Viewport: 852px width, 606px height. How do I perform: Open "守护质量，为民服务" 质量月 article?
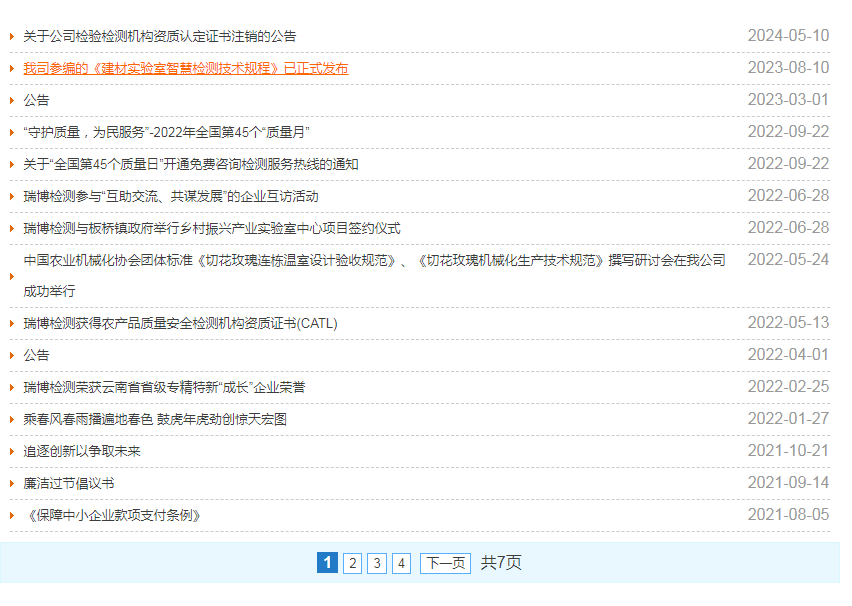click(166, 132)
